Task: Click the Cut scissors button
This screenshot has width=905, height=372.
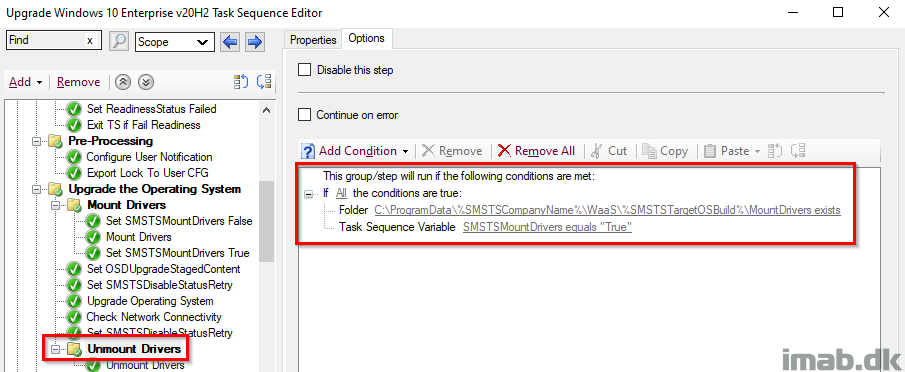Action: (609, 151)
